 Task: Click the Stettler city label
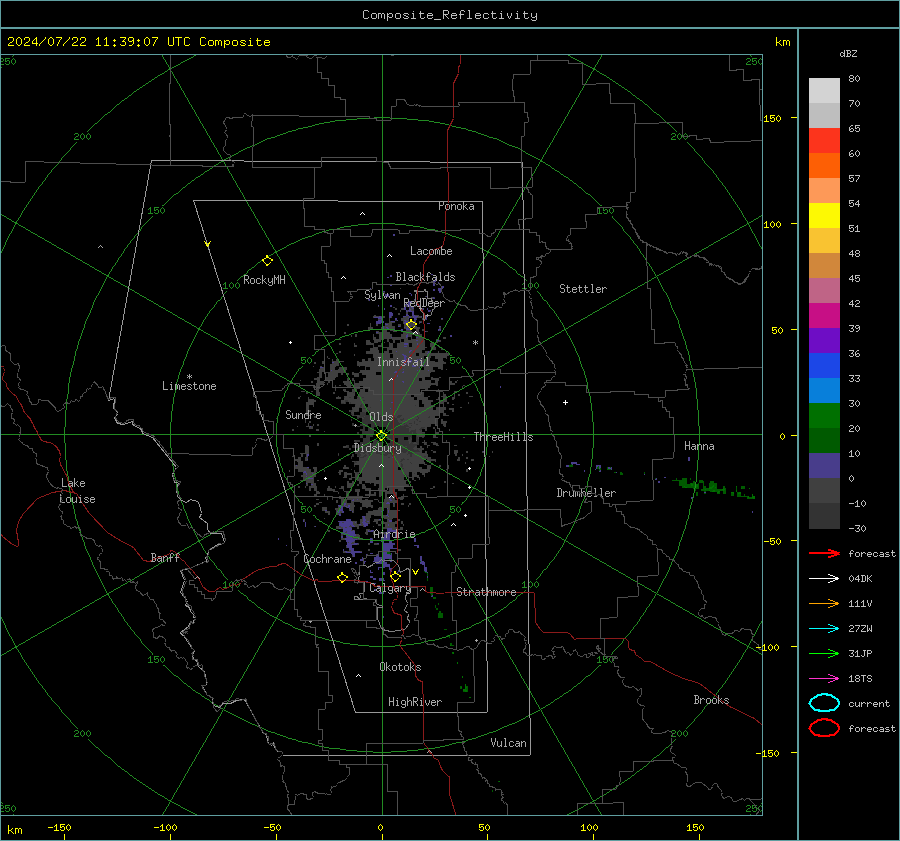tap(583, 289)
